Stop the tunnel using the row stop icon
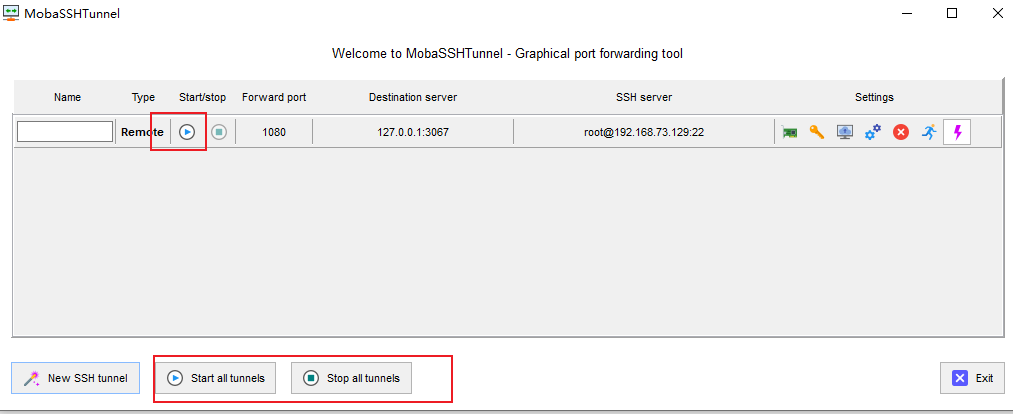 click(219, 132)
